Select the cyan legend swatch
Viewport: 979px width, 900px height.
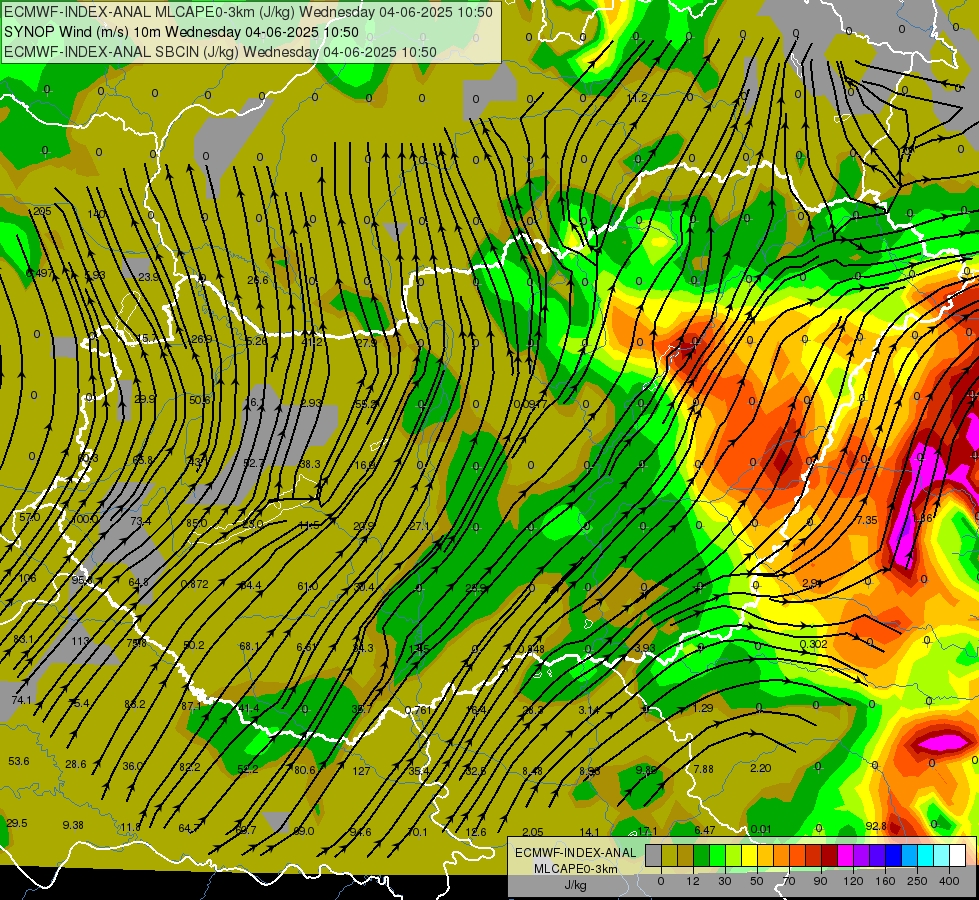[x=925, y=856]
